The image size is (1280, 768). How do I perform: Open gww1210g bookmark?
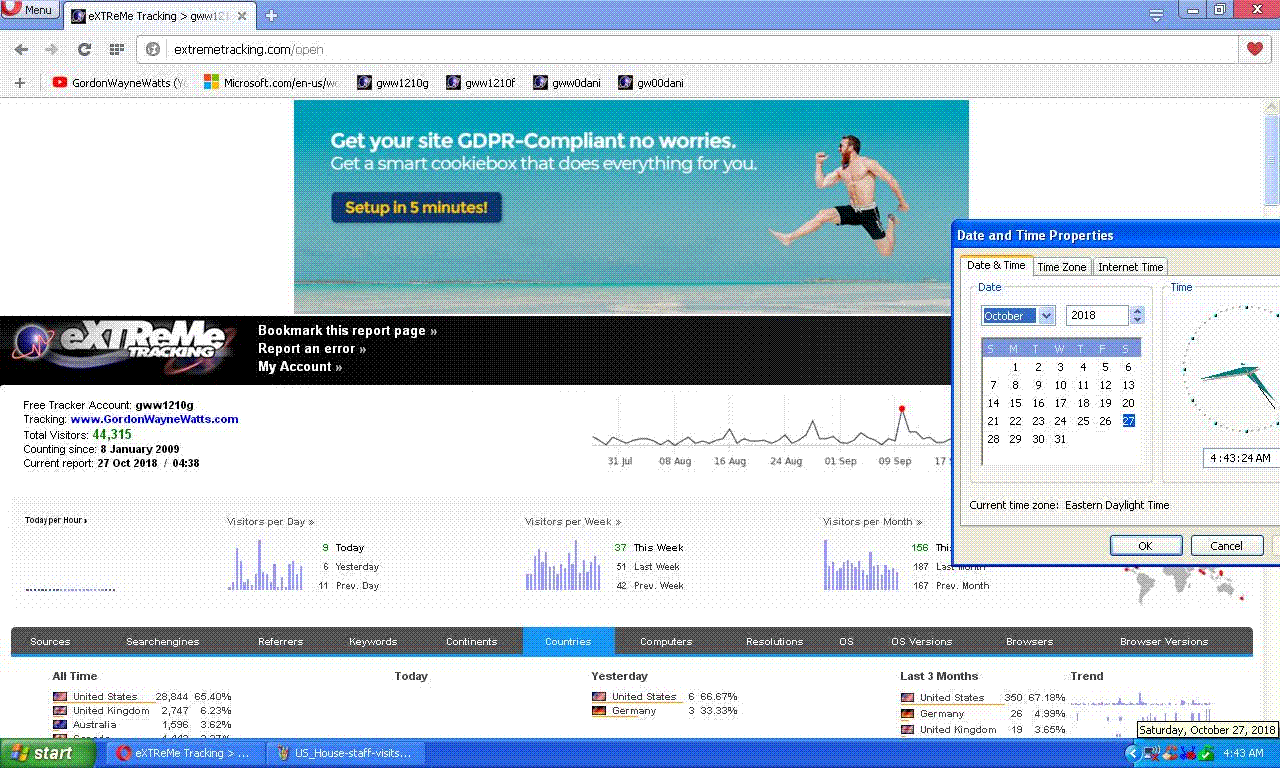click(393, 83)
